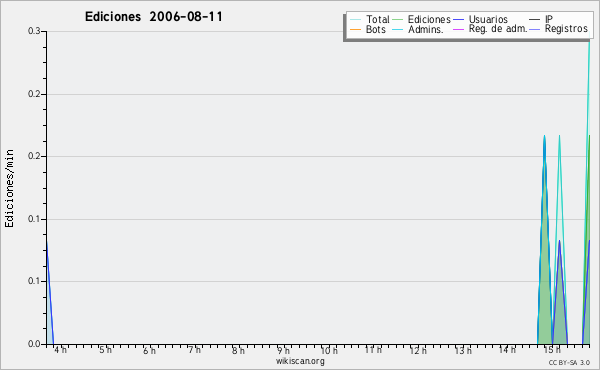
Task: Click the '15 h' x-axis label
Action: point(552,350)
